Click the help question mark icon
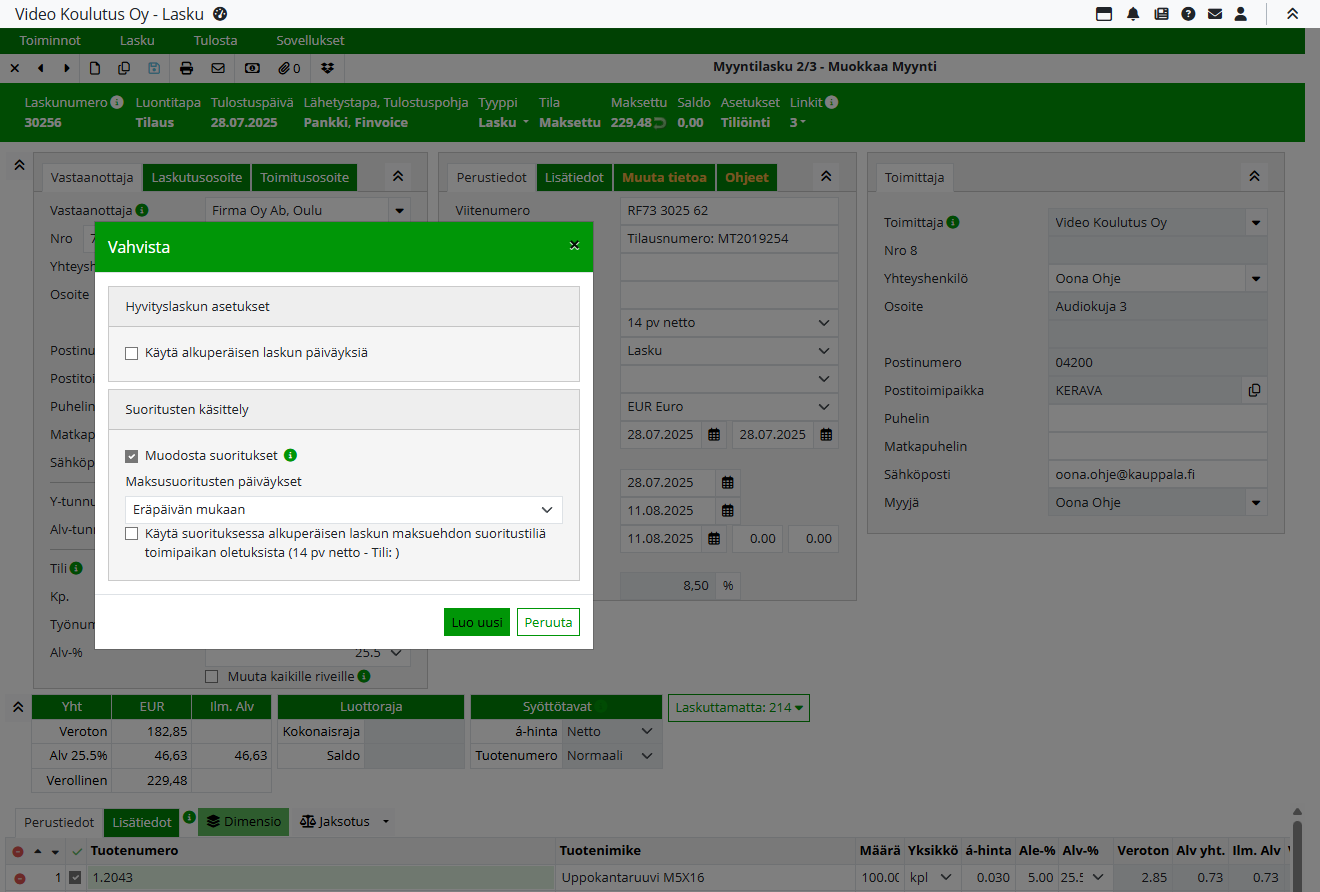The image size is (1320, 892). click(1188, 14)
